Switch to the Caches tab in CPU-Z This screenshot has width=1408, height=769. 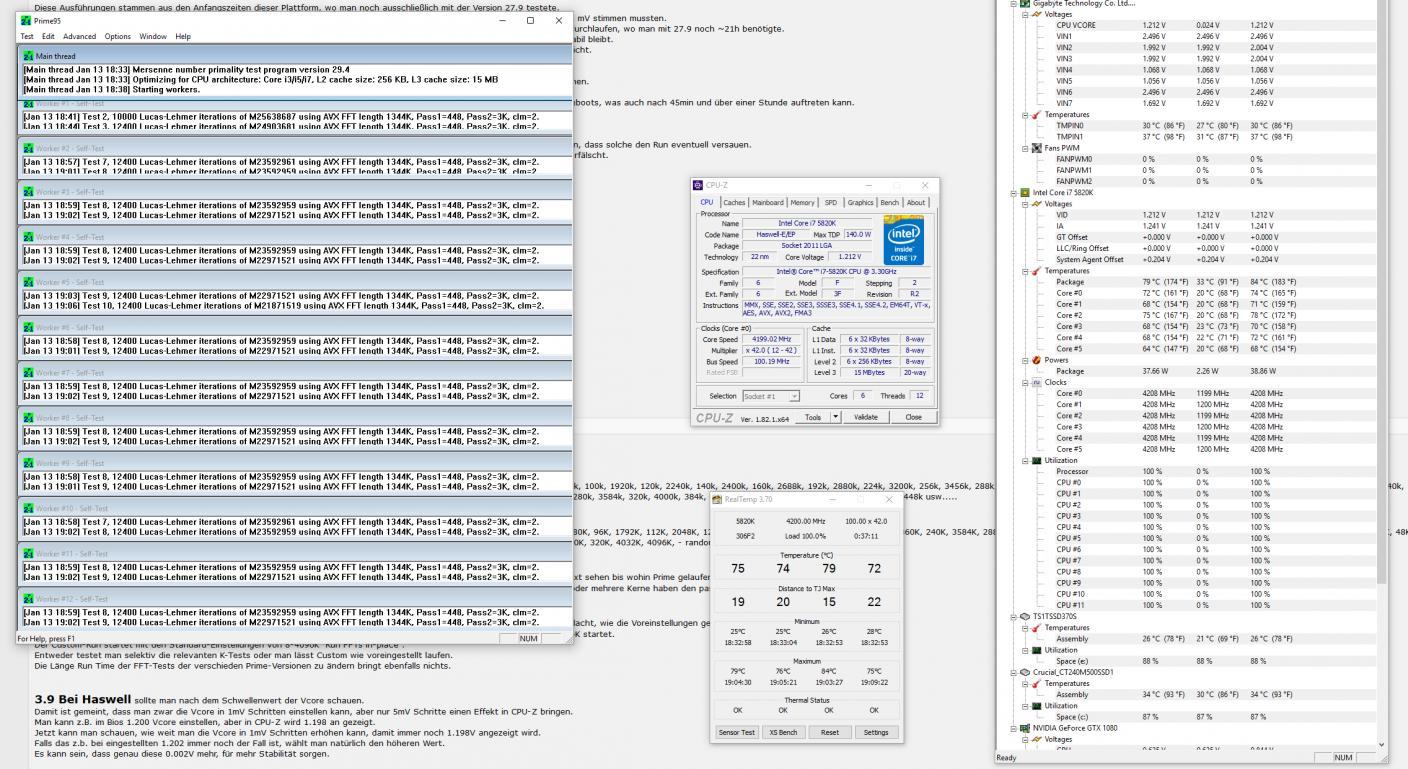(x=735, y=202)
